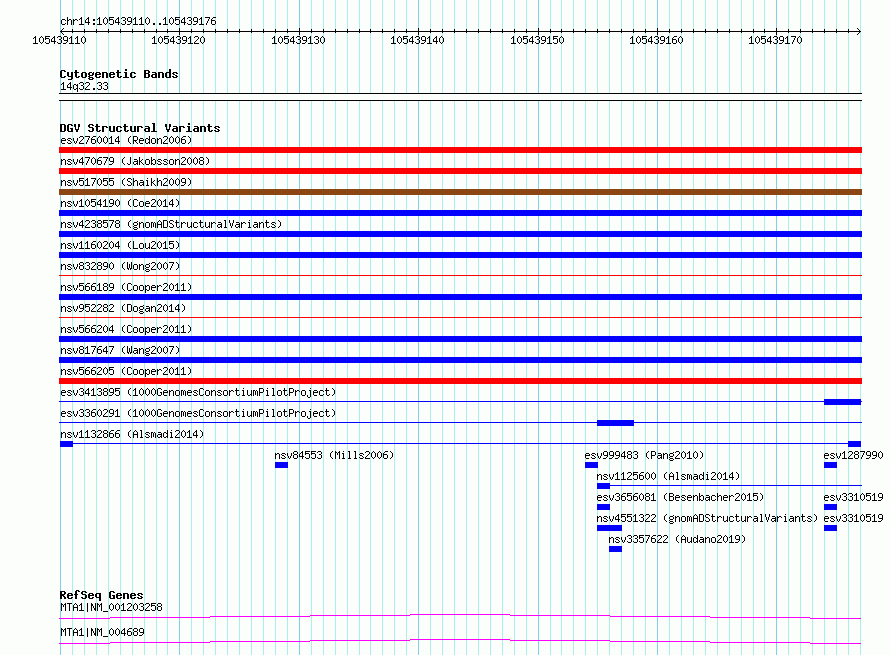This screenshot has width=890, height=655.
Task: Click the thick blue segment of esv3360291
Action: coord(615,423)
